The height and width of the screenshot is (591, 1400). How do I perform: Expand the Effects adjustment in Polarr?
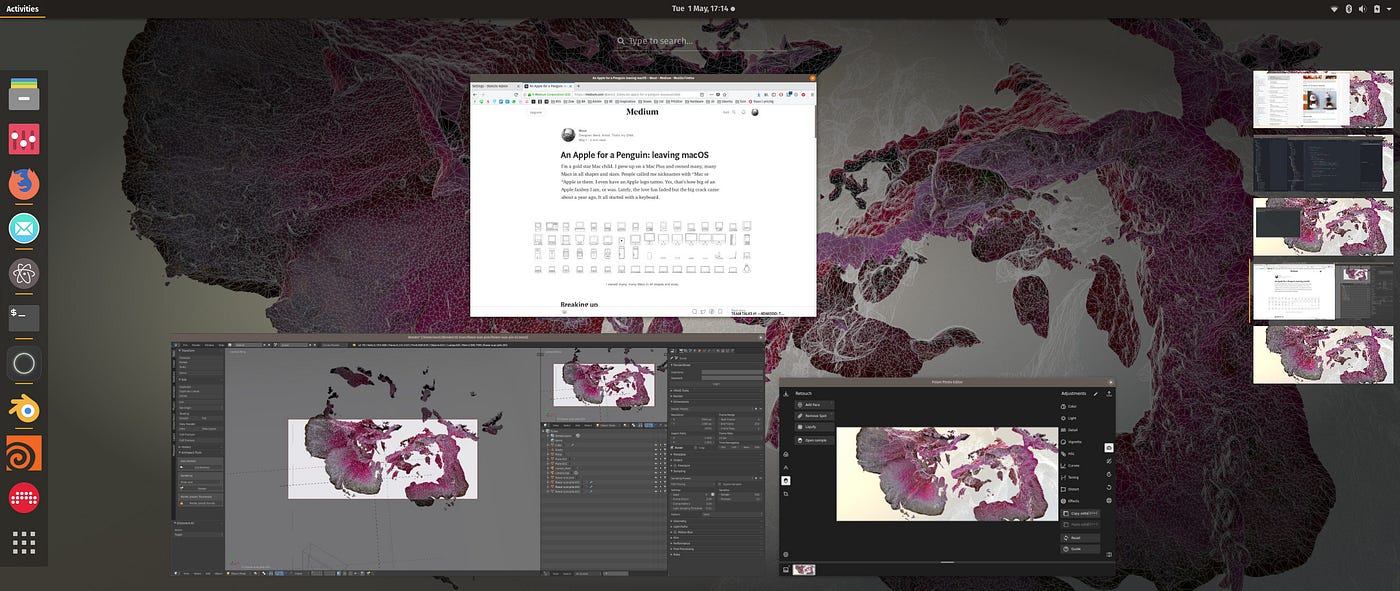point(1071,501)
